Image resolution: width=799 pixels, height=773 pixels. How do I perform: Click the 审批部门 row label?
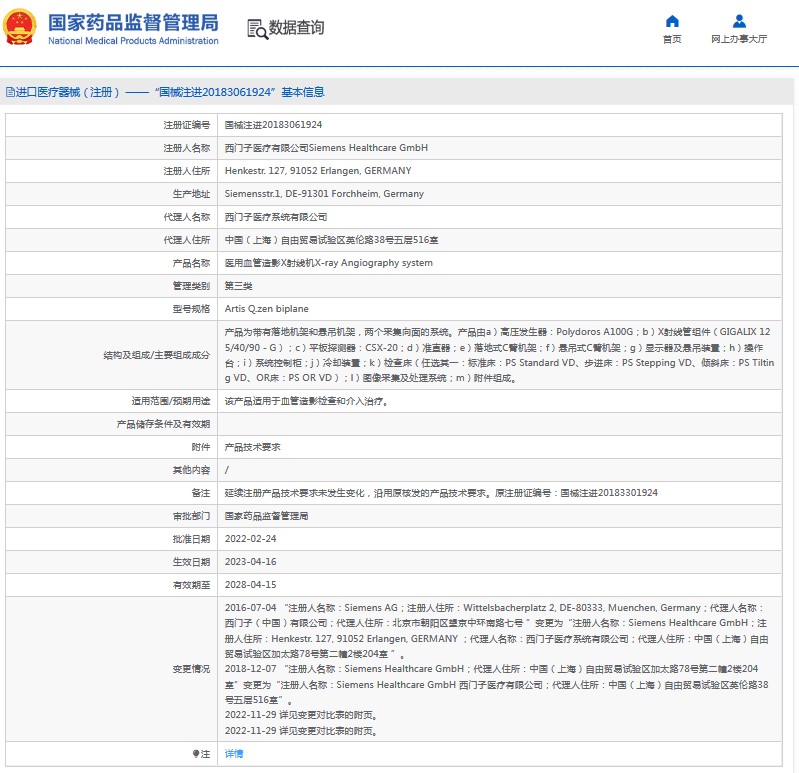click(191, 516)
